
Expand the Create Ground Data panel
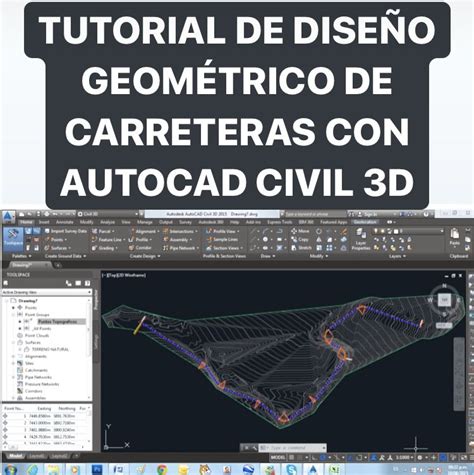(x=65, y=256)
